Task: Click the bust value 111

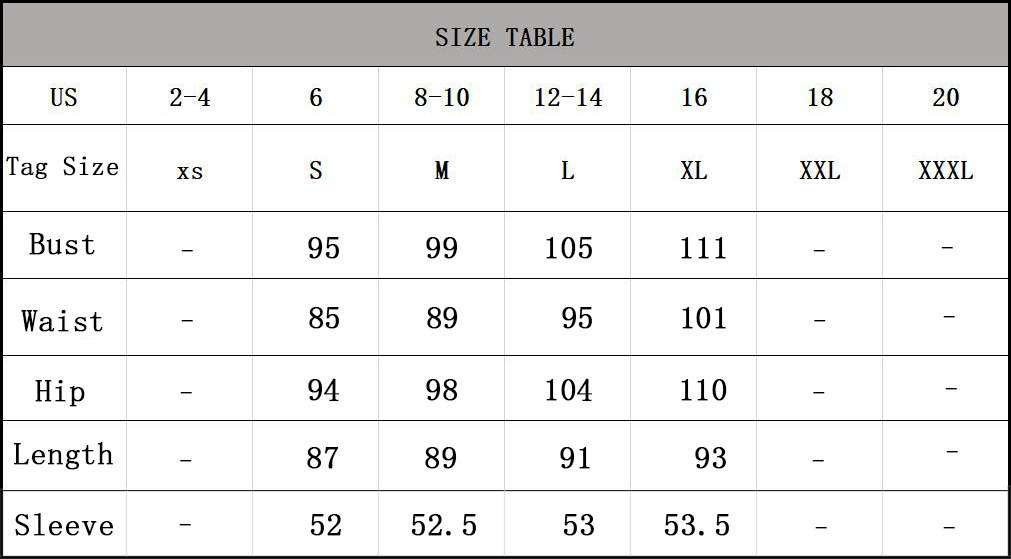Action: tap(703, 248)
